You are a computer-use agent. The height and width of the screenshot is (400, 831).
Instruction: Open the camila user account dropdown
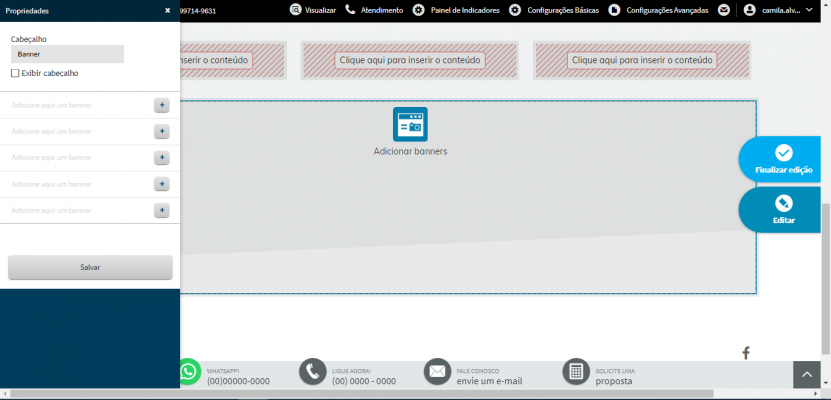[778, 10]
